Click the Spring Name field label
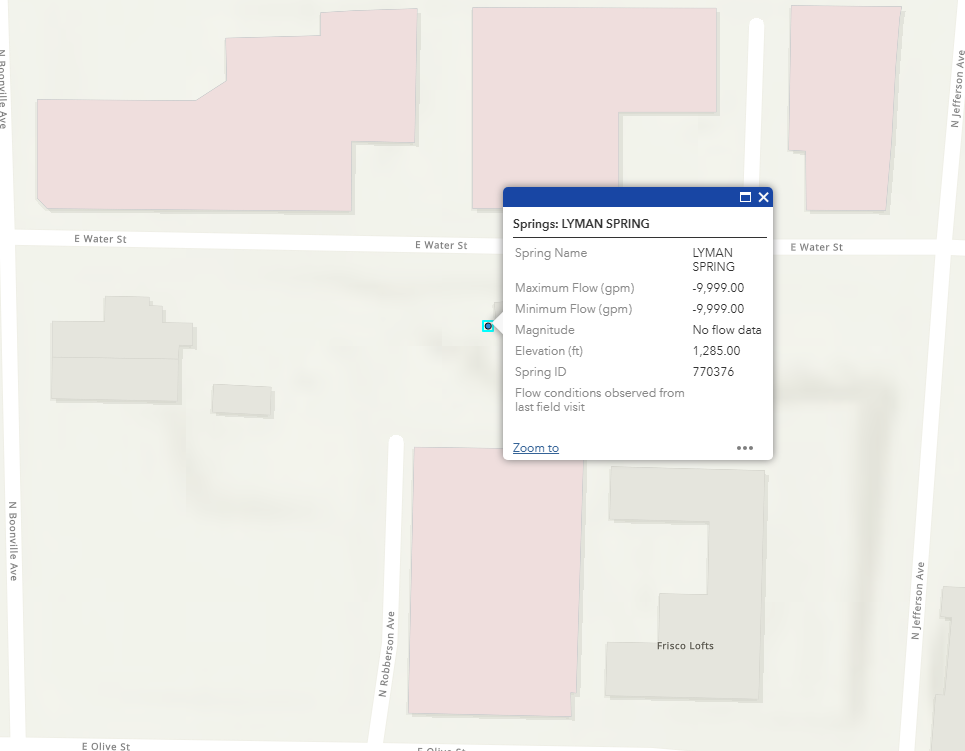The image size is (965, 751). click(551, 253)
